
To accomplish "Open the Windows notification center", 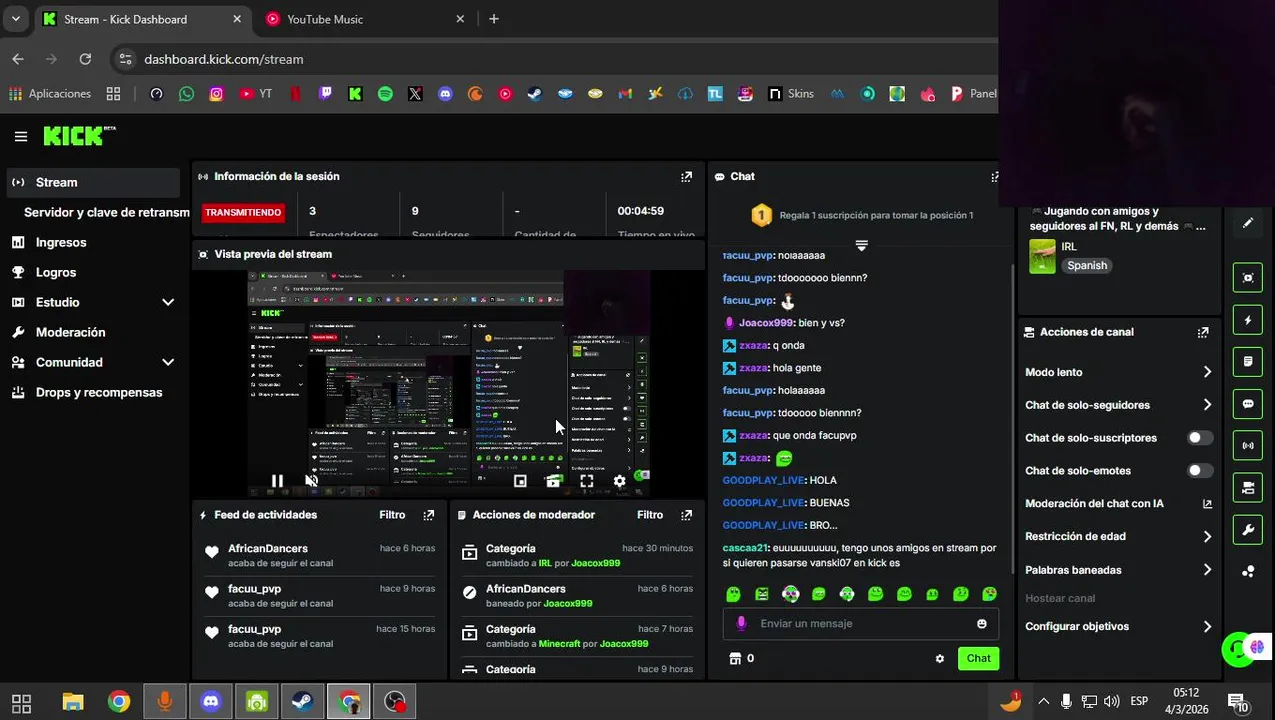I will pyautogui.click(x=1237, y=702).
